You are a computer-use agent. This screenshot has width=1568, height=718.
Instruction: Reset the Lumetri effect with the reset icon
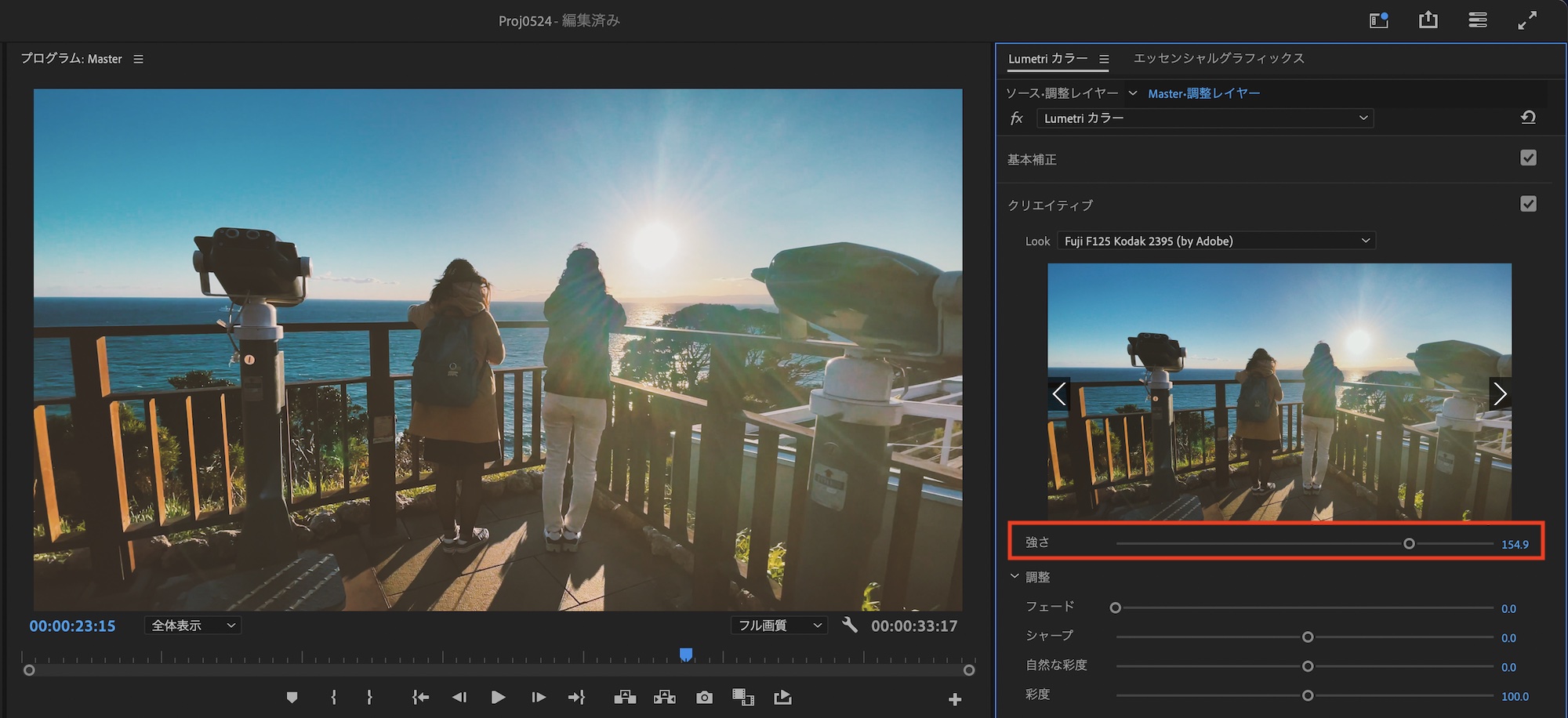pos(1528,118)
